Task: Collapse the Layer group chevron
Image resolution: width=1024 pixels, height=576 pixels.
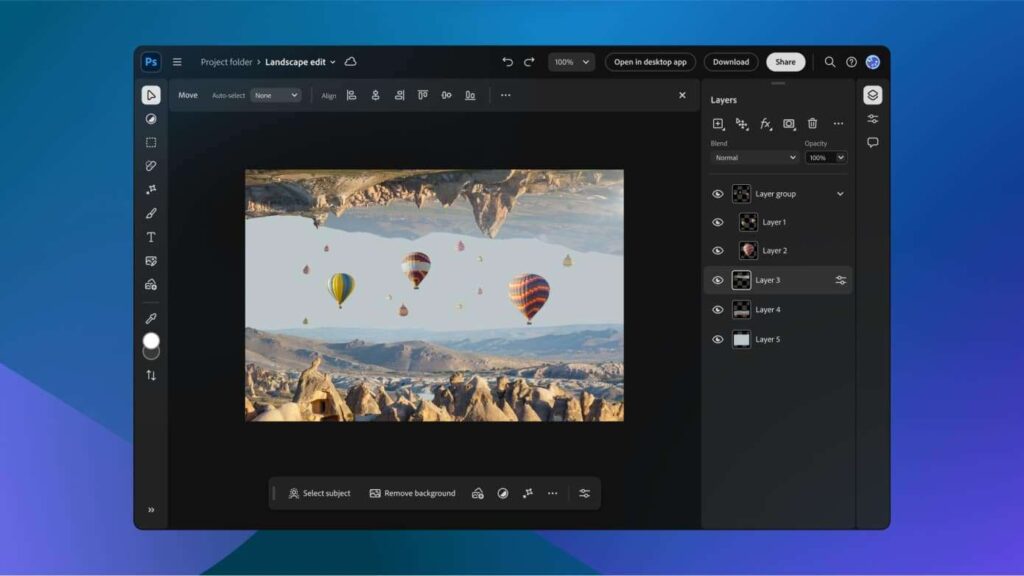Action: tap(840, 193)
